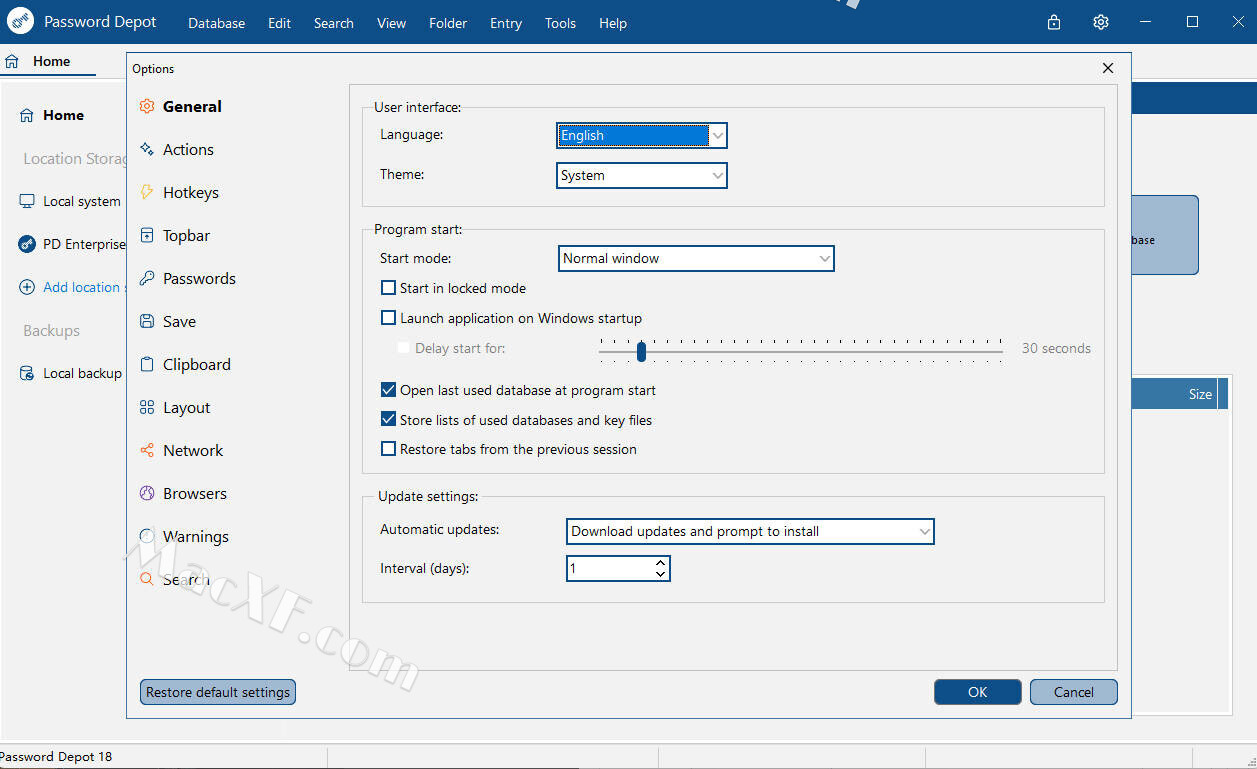Open the Tools menu

pos(560,23)
